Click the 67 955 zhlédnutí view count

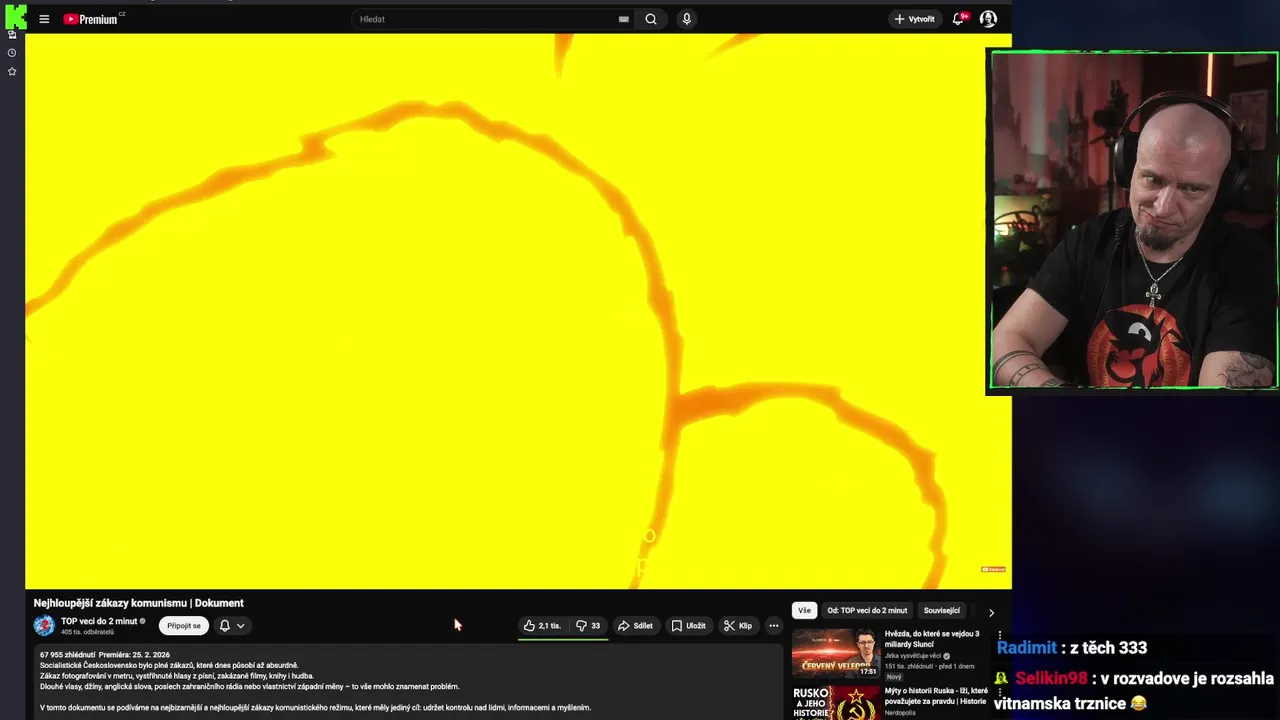click(67, 655)
